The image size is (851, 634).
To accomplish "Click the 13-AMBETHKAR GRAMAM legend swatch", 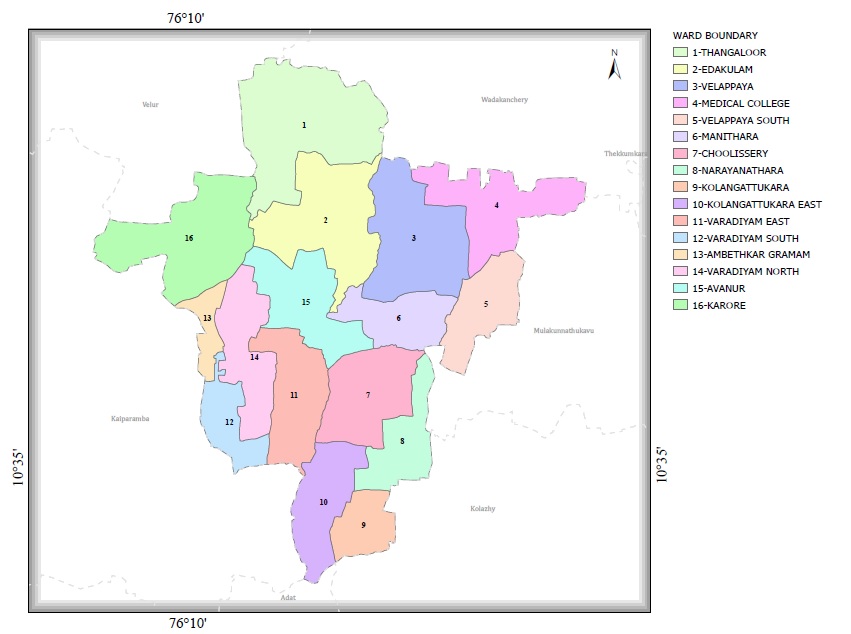I will click(x=680, y=254).
